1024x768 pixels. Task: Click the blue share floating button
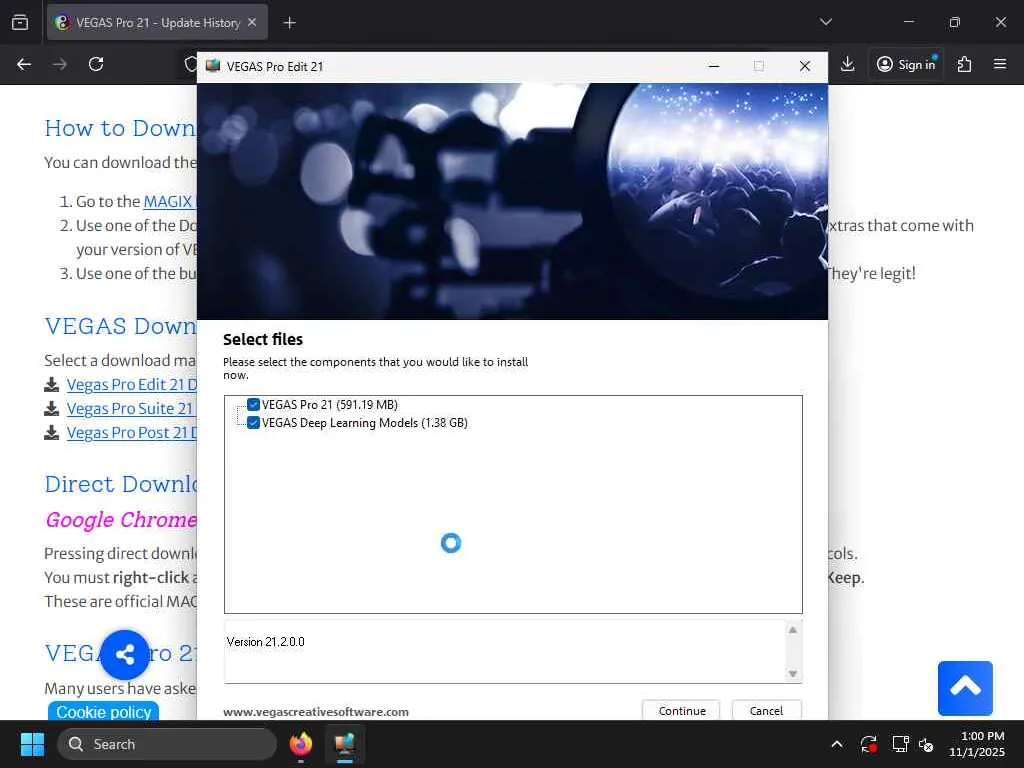[x=125, y=654]
